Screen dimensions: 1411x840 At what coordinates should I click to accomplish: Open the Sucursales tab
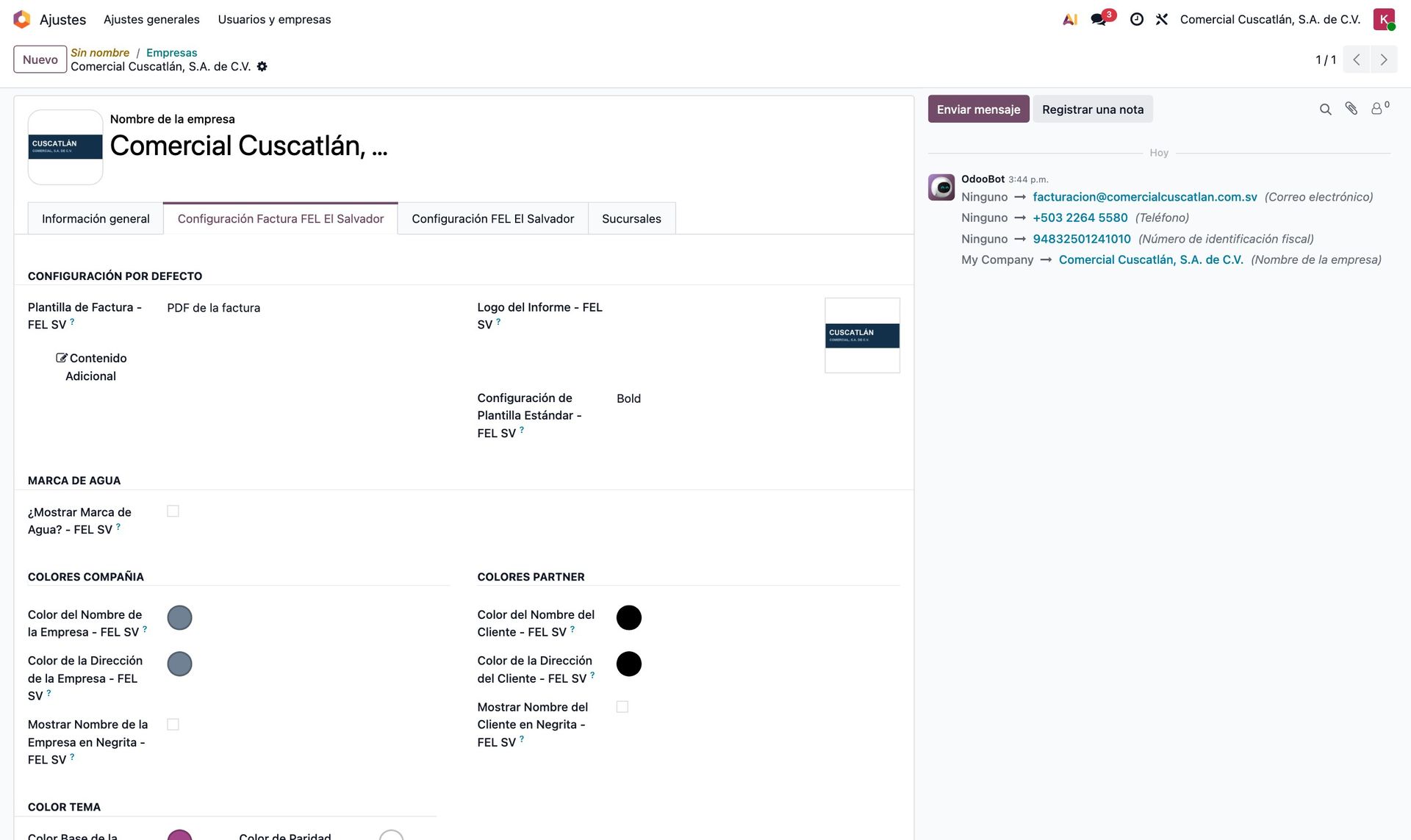(x=631, y=218)
